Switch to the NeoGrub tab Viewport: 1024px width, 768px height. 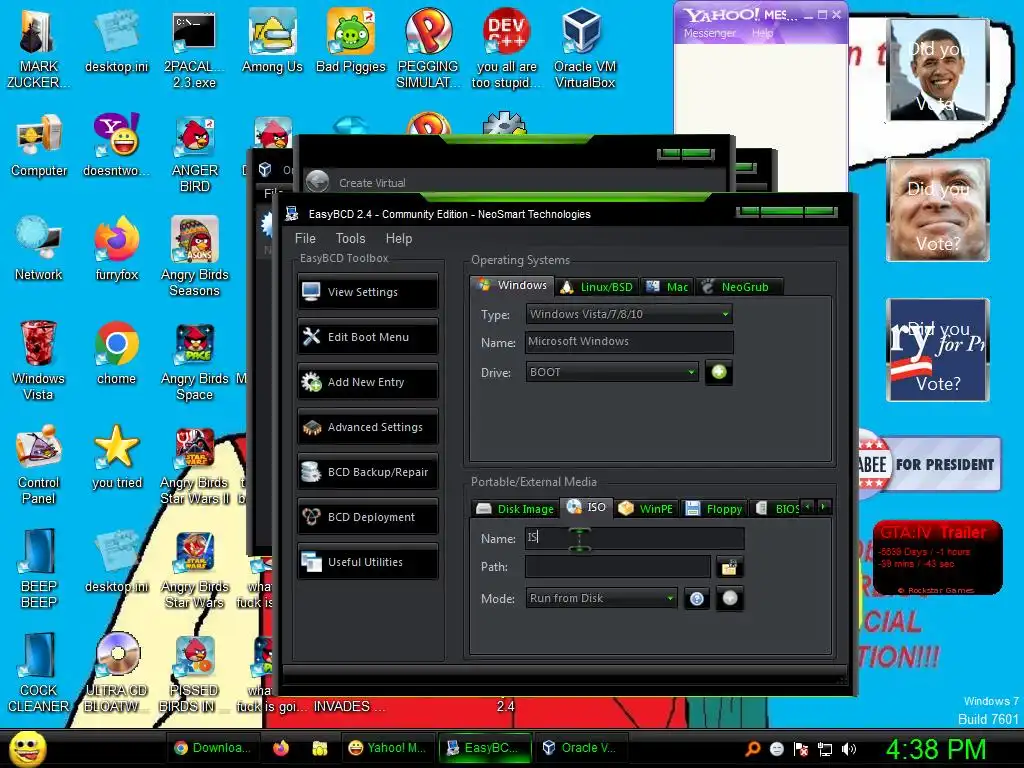click(737, 287)
